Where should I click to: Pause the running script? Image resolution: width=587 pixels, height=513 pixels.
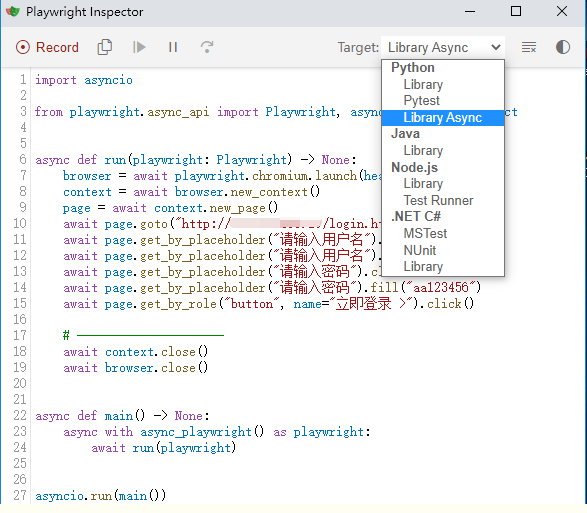(173, 47)
